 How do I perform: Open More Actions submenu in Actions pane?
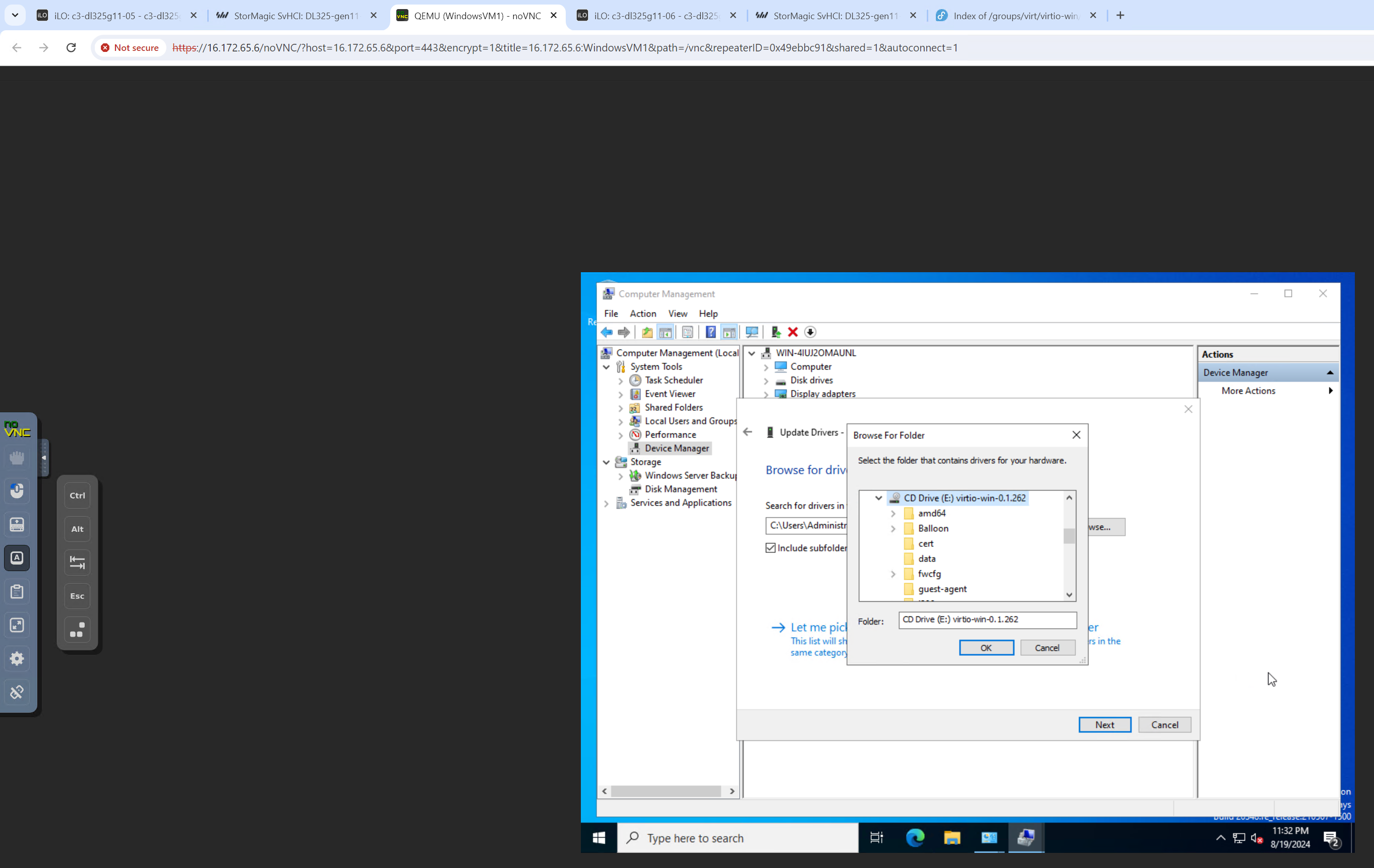[x=1269, y=391]
